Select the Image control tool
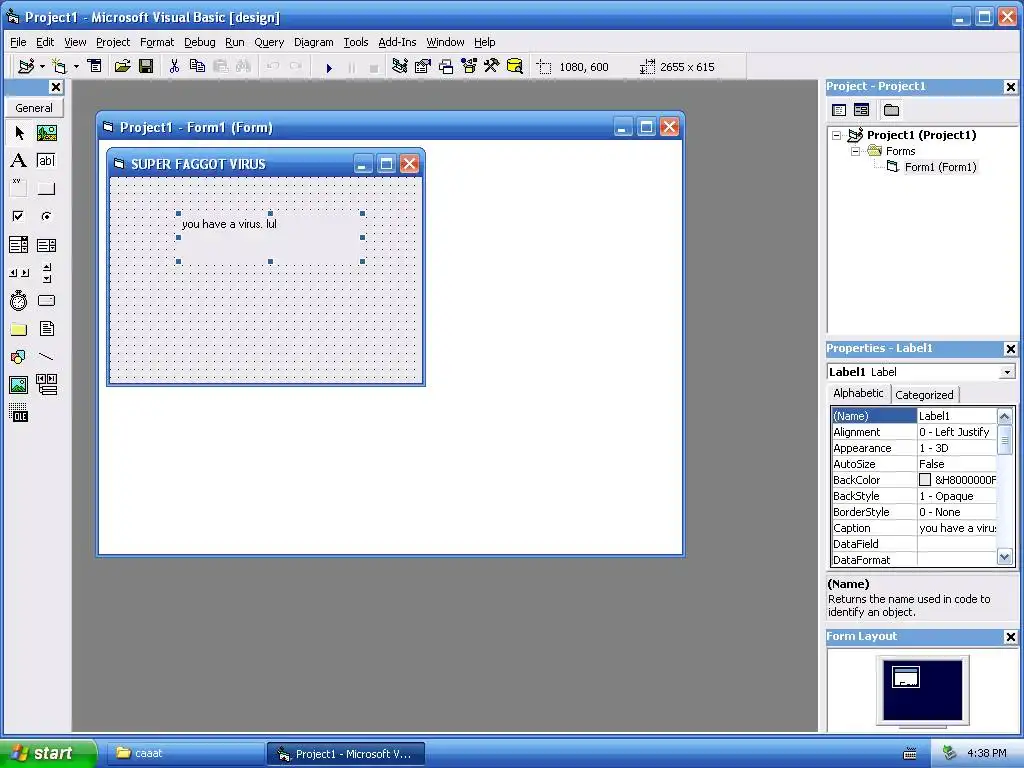The width and height of the screenshot is (1024, 768). (x=19, y=385)
